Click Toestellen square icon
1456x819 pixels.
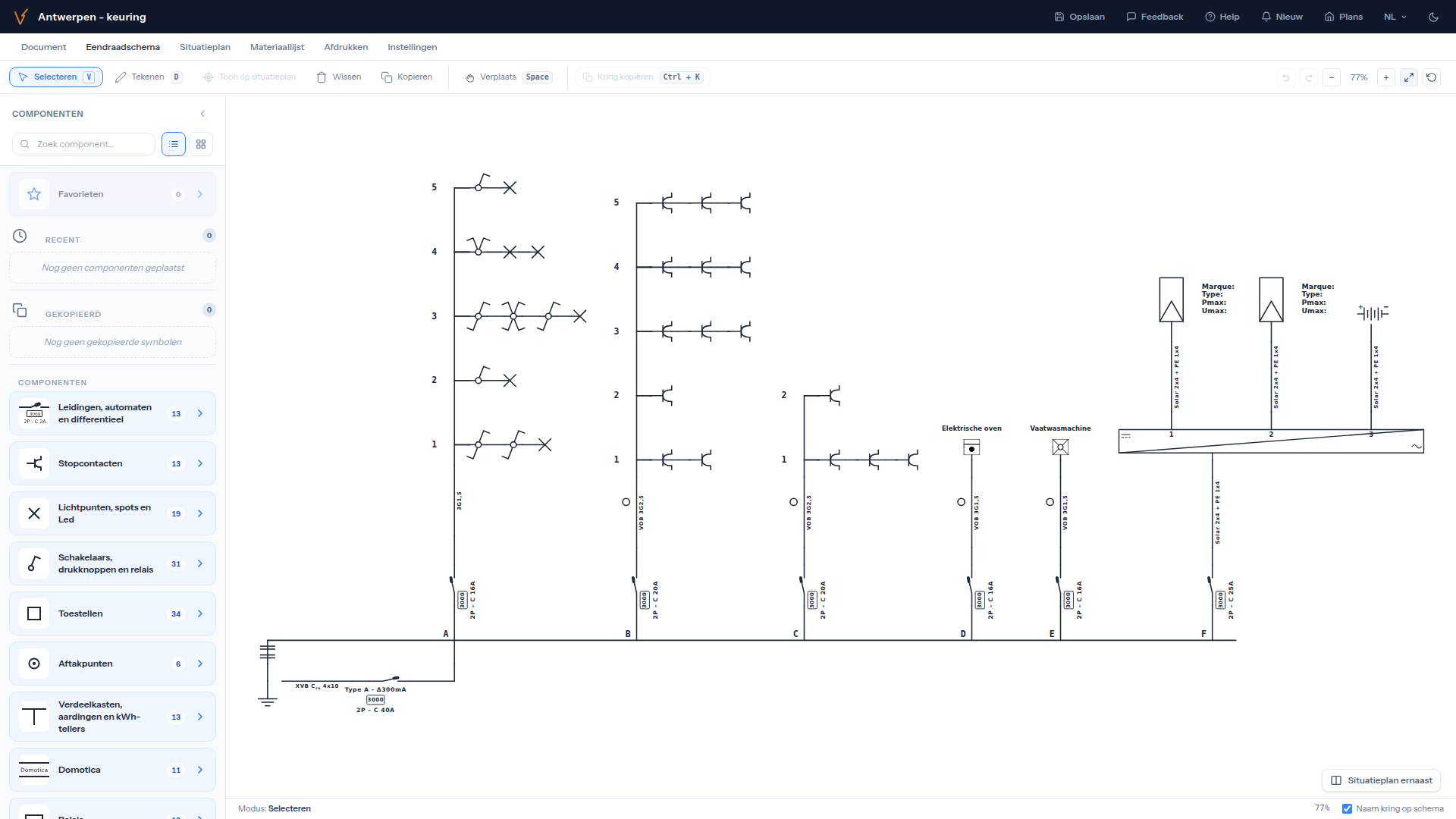point(34,613)
